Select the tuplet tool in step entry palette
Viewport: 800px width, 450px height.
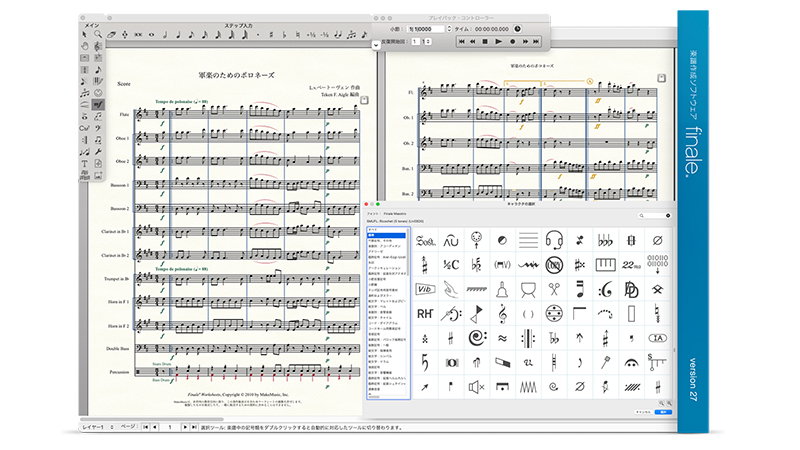351,35
